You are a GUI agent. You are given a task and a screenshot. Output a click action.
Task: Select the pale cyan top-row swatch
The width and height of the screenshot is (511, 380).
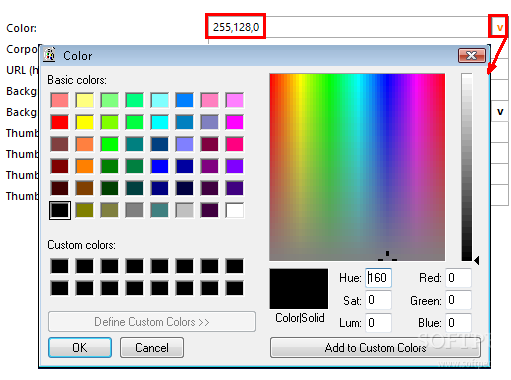tap(160, 100)
